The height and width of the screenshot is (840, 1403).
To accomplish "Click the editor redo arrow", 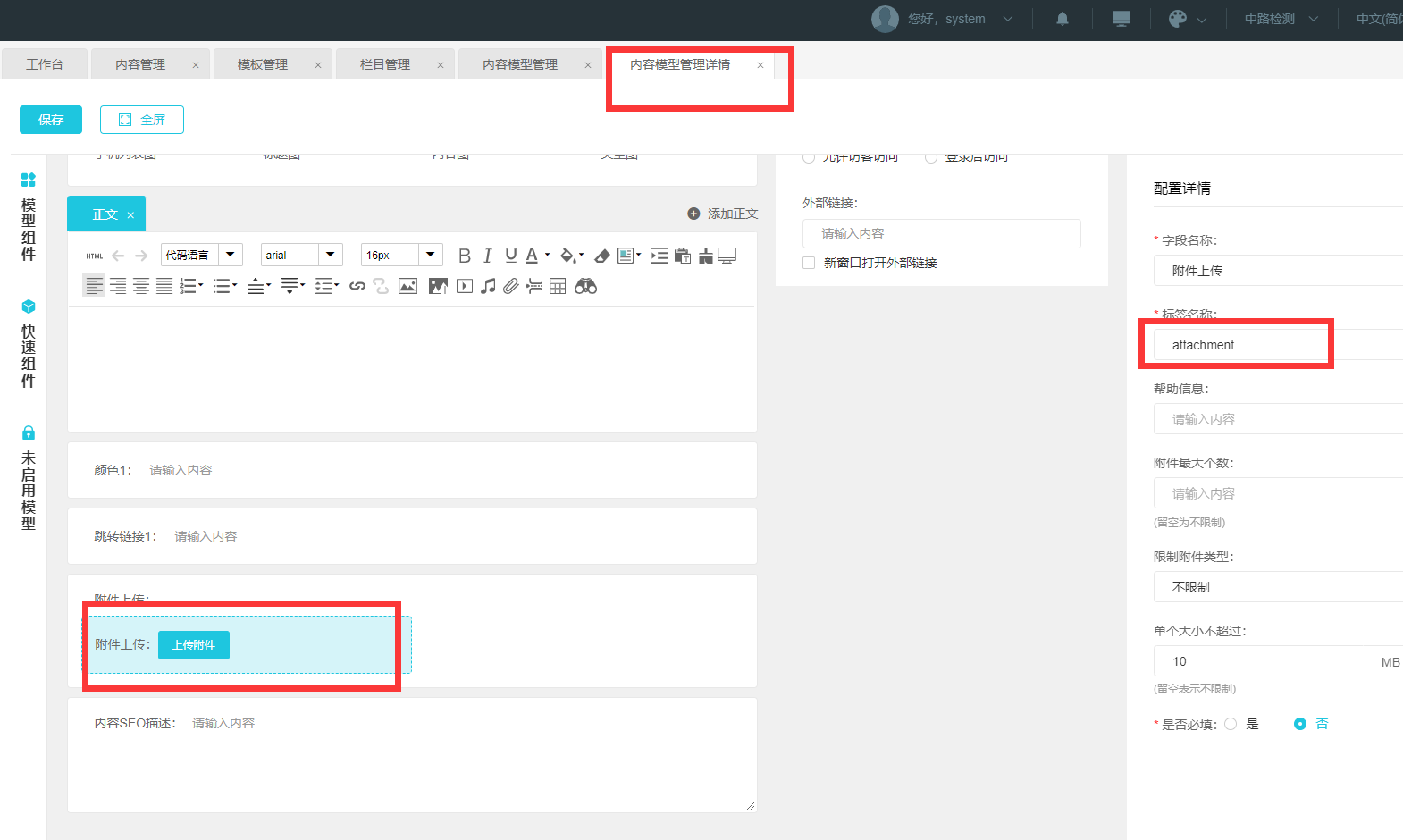I will [141, 256].
